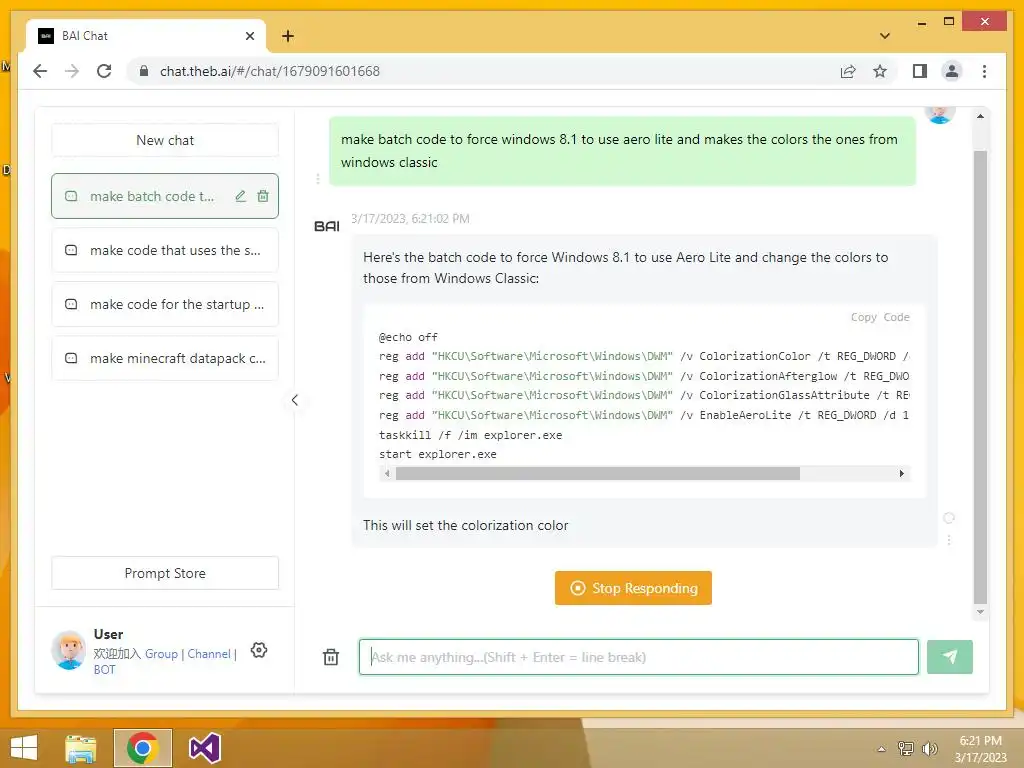Send message with paper plane button
1024x768 pixels.
click(x=950, y=657)
